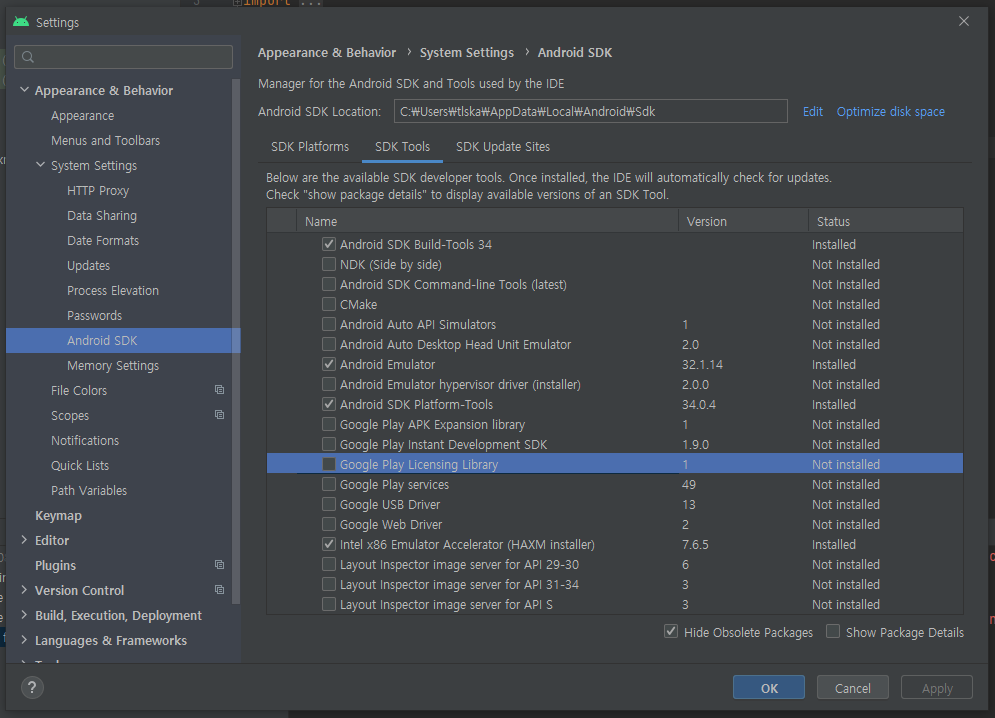Select Updates in the settings tree
This screenshot has width=995, height=718.
[x=88, y=265]
